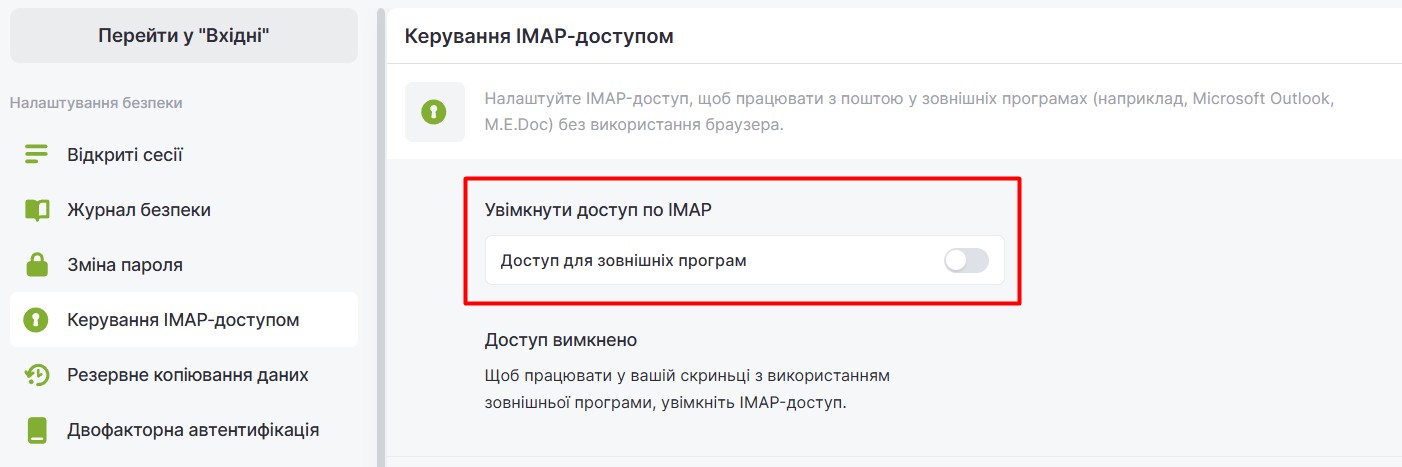The width and height of the screenshot is (1402, 467).
Task: Open the Відкриті сесії menu item
Action: tap(125, 155)
